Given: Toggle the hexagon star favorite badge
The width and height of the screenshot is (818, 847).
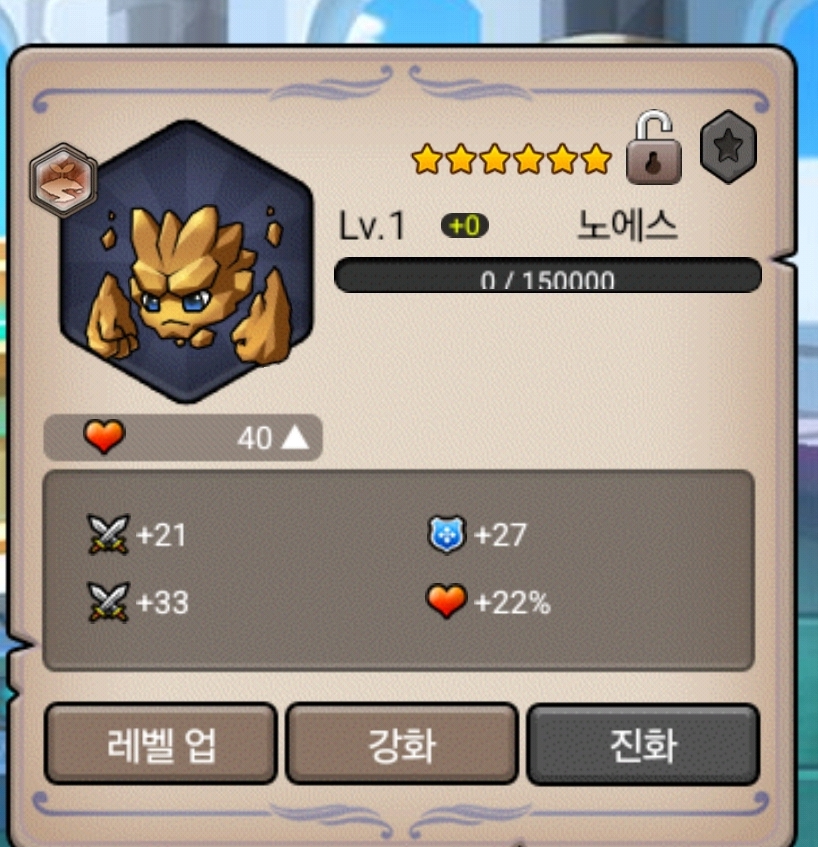Looking at the screenshot, I should click(728, 146).
